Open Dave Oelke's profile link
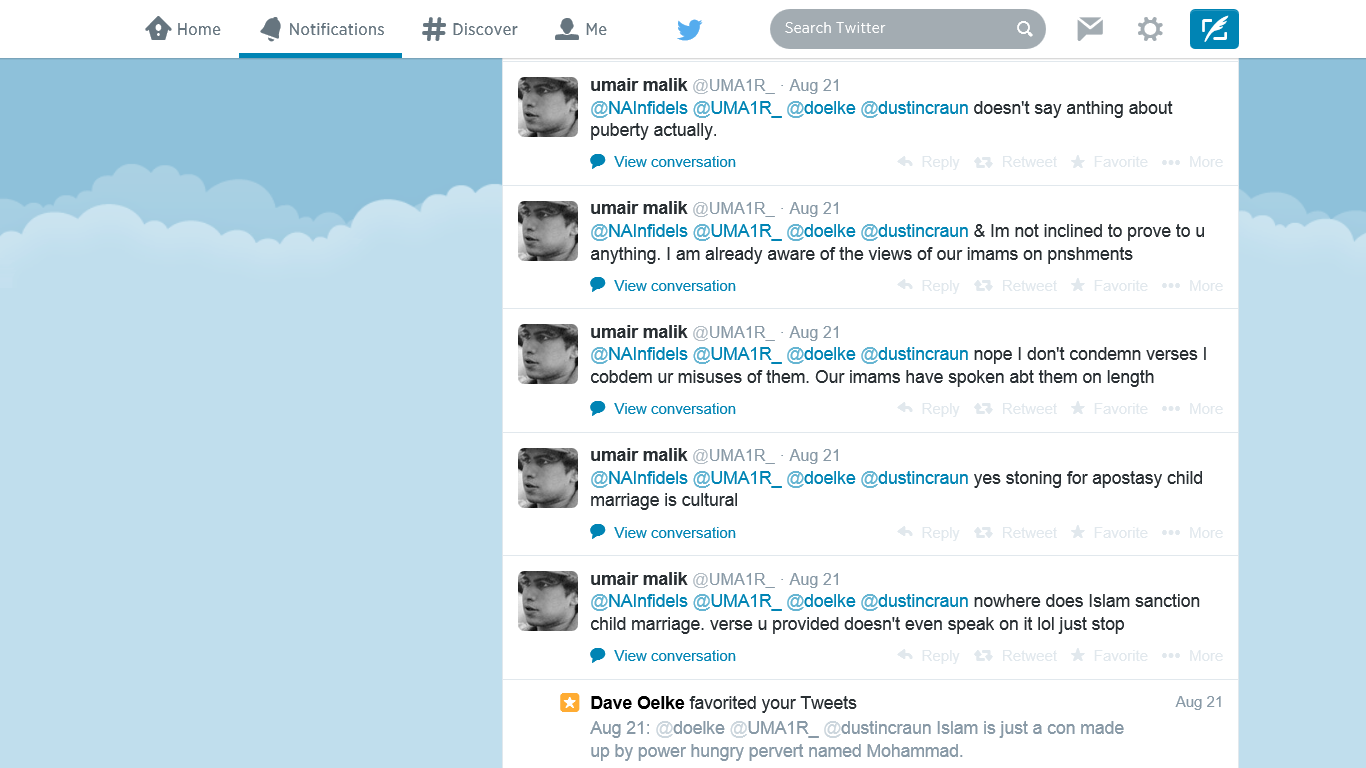This screenshot has width=1366, height=768. tap(638, 703)
